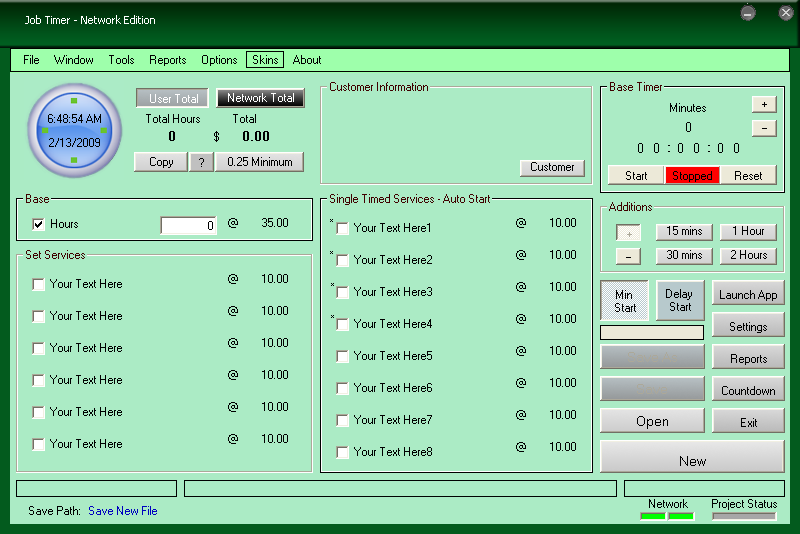Uncheck the Base Hours checkbox
800x534 pixels.
38,224
